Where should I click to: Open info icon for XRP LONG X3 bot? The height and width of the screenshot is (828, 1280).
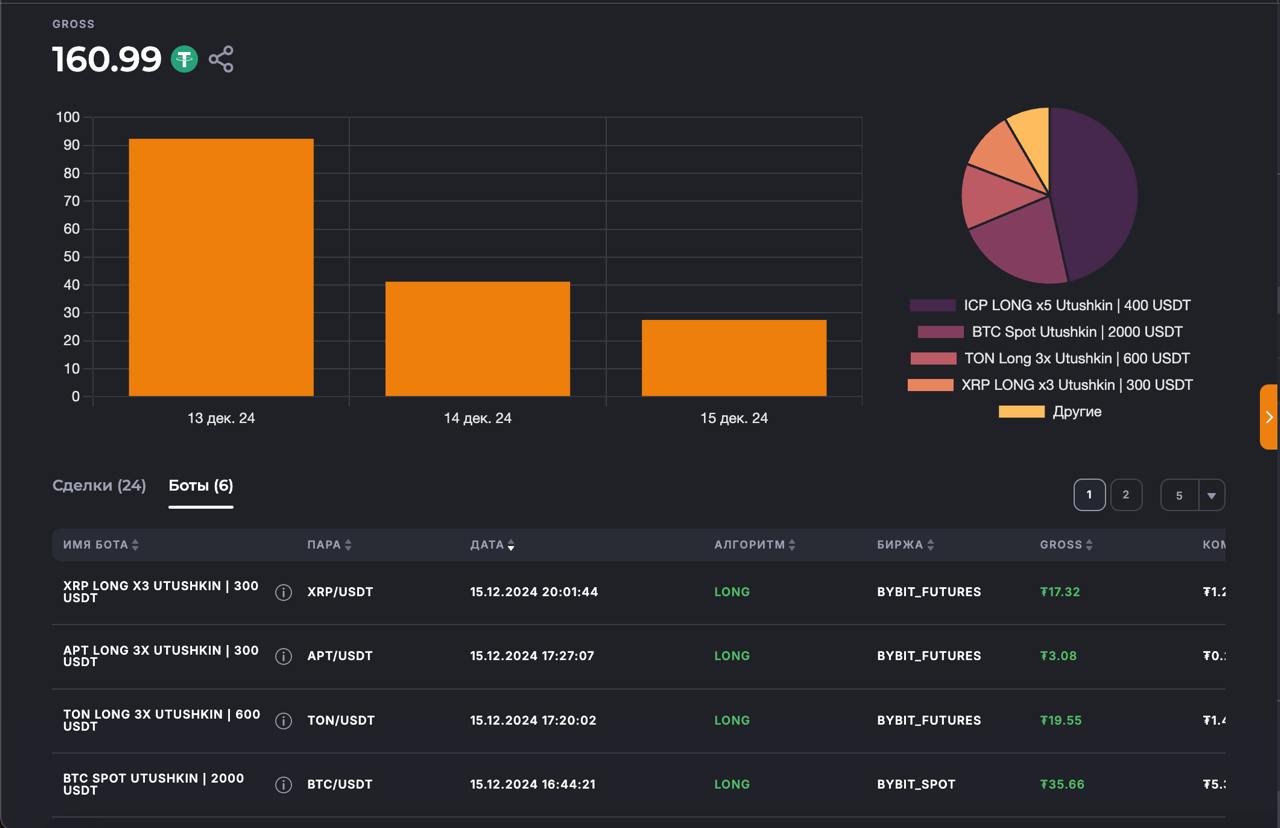click(x=283, y=592)
